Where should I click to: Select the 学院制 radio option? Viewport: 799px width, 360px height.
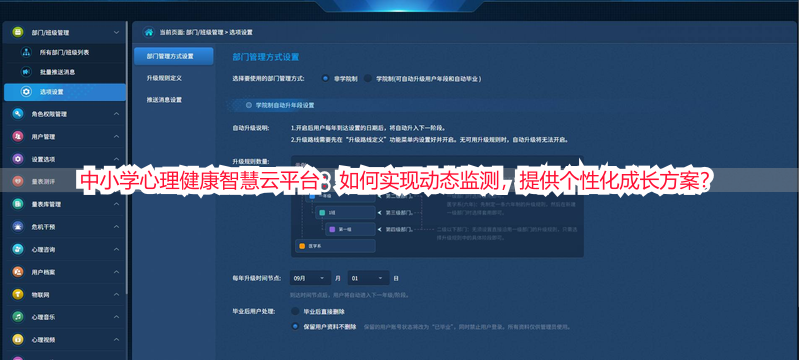368,79
